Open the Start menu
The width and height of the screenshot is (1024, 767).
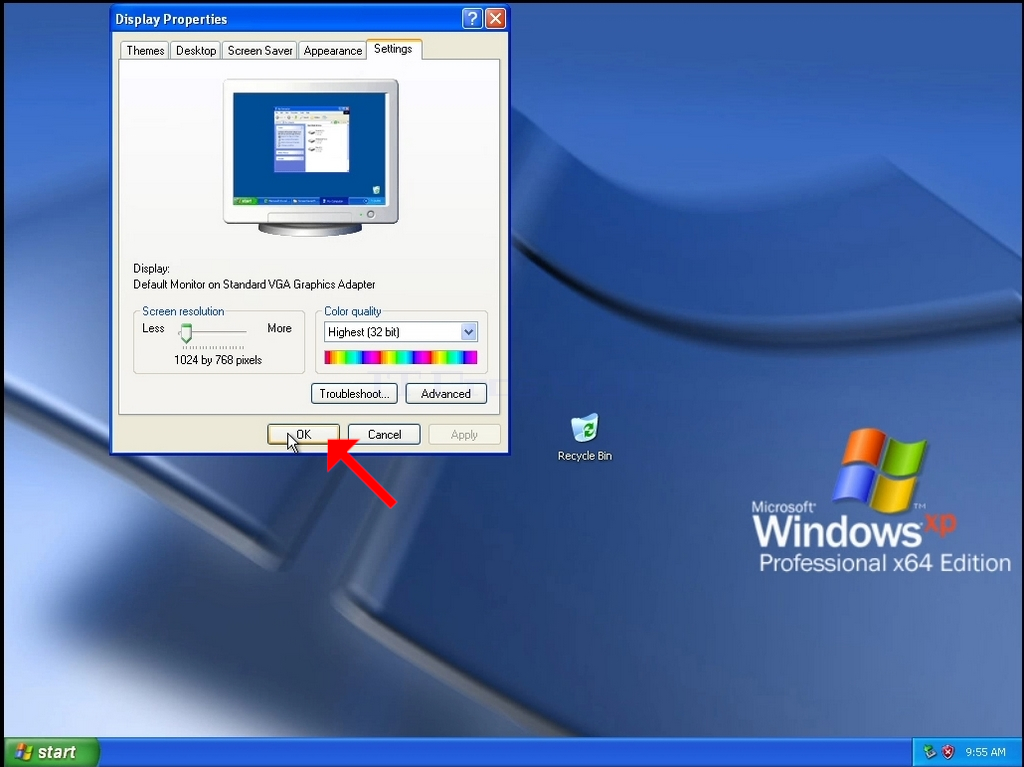[x=51, y=752]
